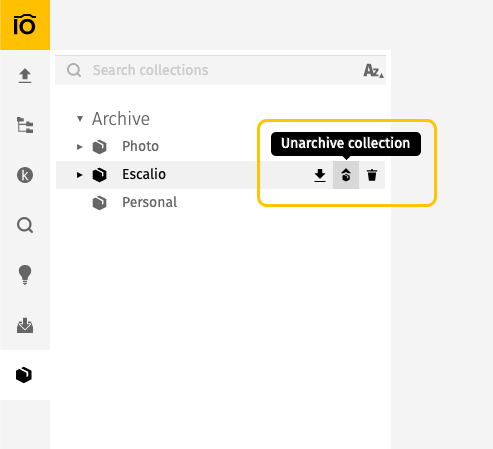The width and height of the screenshot is (493, 449).
Task: Unarchive the Escalio collection
Action: click(x=346, y=175)
